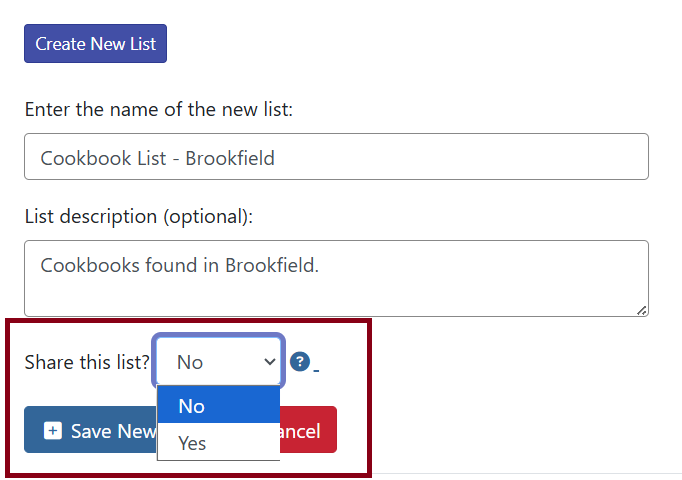The image size is (682, 480).
Task: Click the dropdown chevron arrow for sharing
Action: click(x=269, y=362)
